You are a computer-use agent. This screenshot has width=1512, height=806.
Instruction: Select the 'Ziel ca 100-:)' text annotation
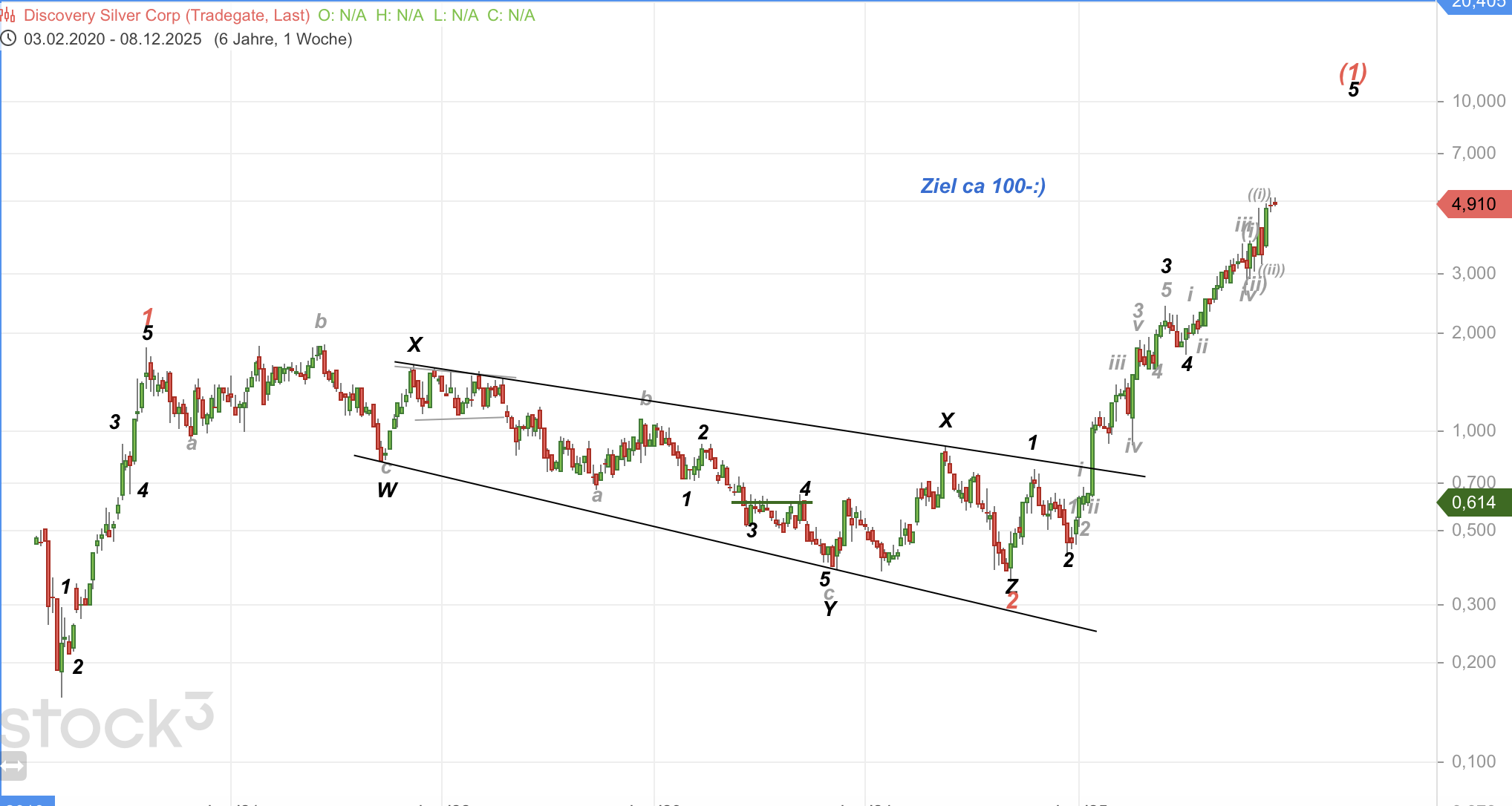(x=983, y=186)
